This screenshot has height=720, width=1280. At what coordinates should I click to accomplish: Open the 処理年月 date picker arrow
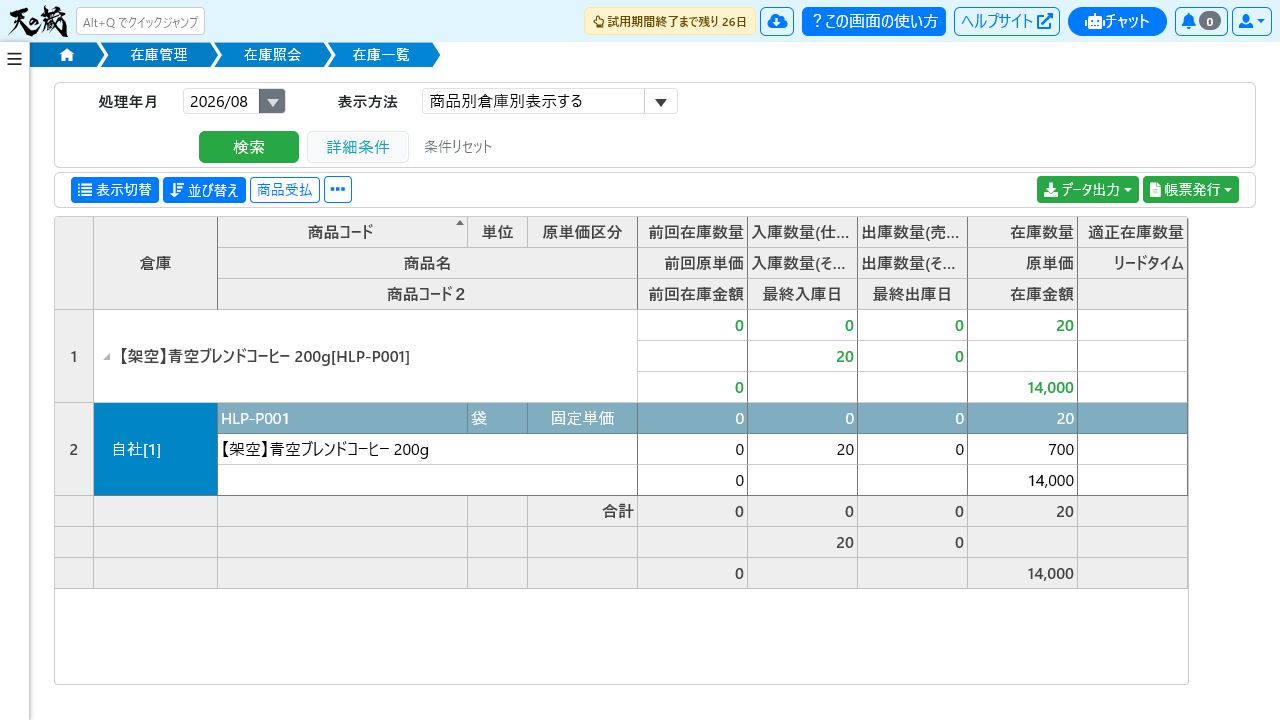pyautogui.click(x=272, y=101)
